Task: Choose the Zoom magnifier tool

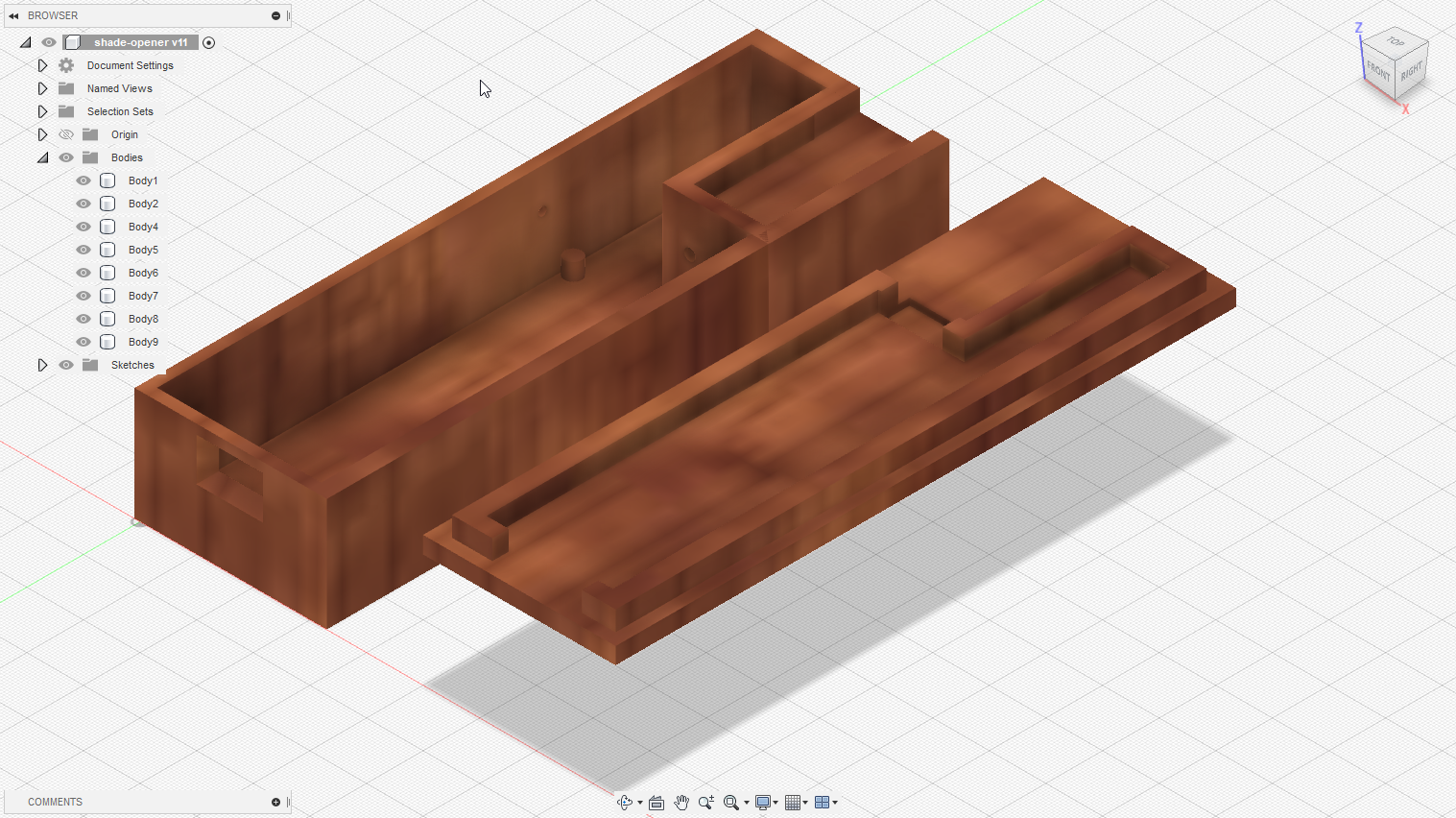Action: (706, 803)
